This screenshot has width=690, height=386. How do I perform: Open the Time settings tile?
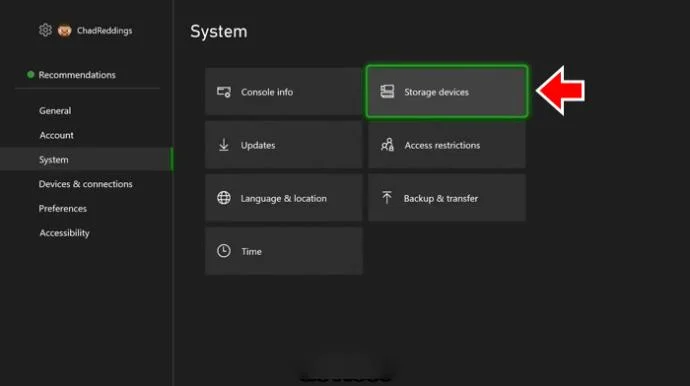point(283,251)
